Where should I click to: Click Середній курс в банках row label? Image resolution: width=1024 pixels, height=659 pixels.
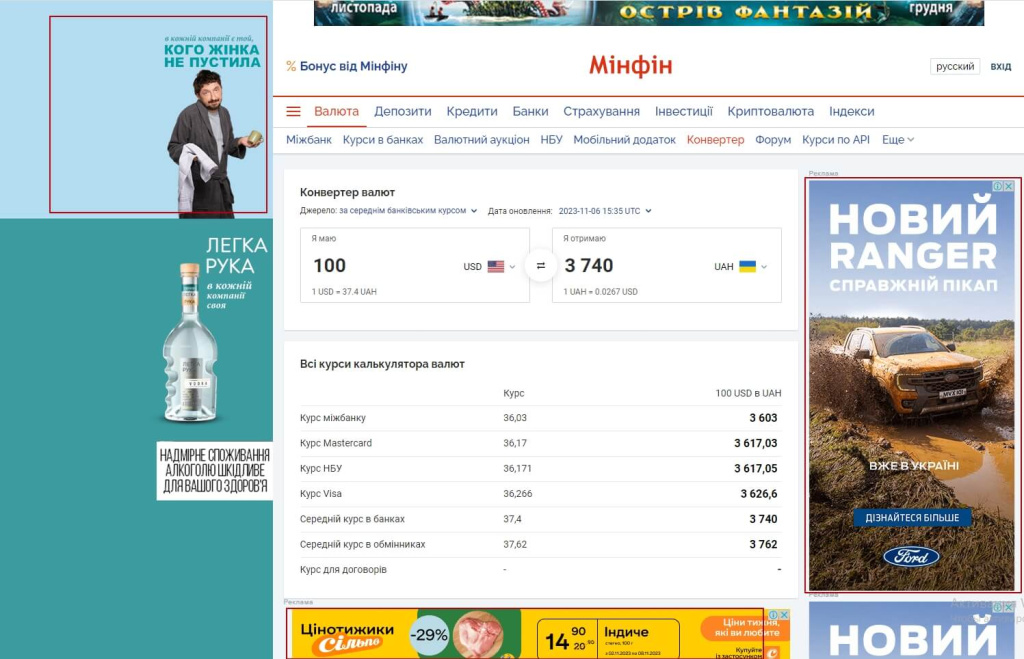click(x=352, y=519)
